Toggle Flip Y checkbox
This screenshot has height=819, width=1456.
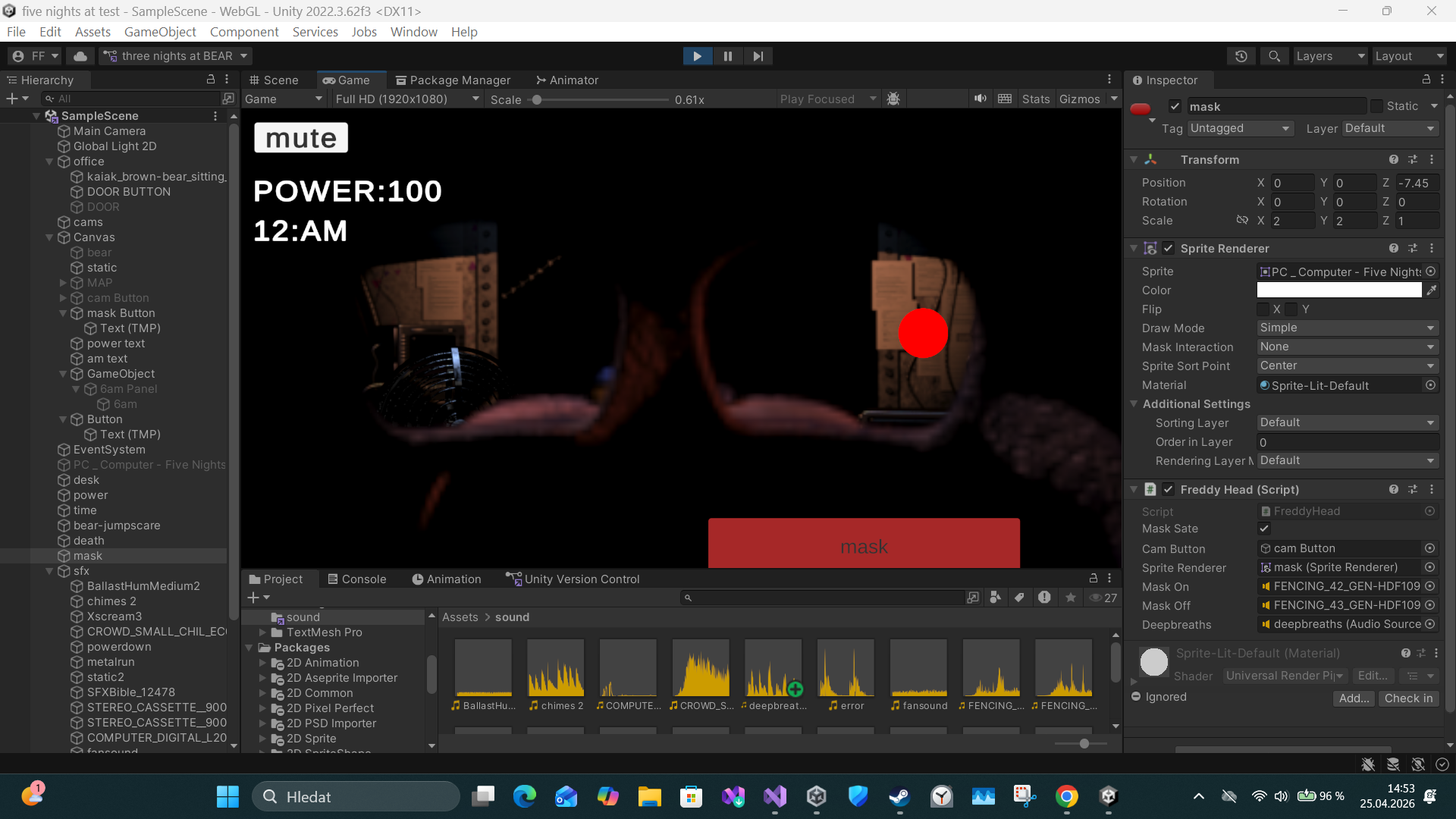(x=1291, y=309)
